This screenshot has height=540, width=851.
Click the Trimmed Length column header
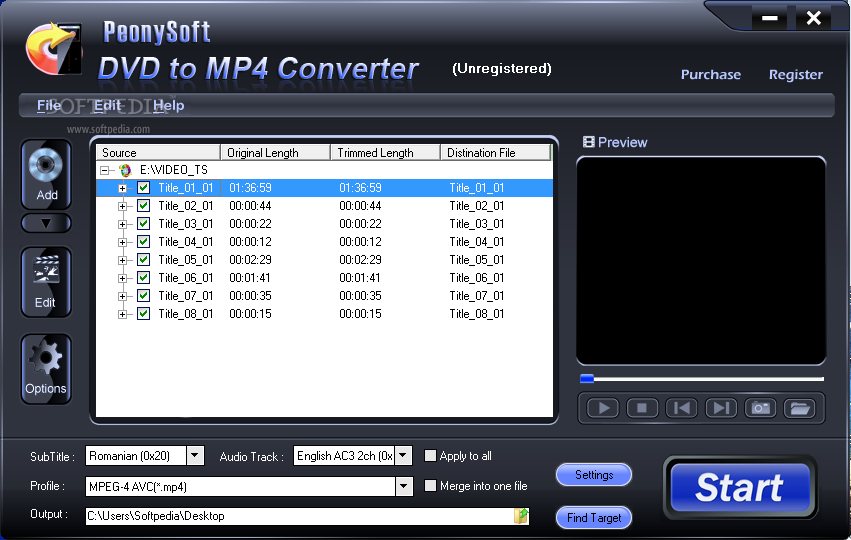[x=386, y=153]
